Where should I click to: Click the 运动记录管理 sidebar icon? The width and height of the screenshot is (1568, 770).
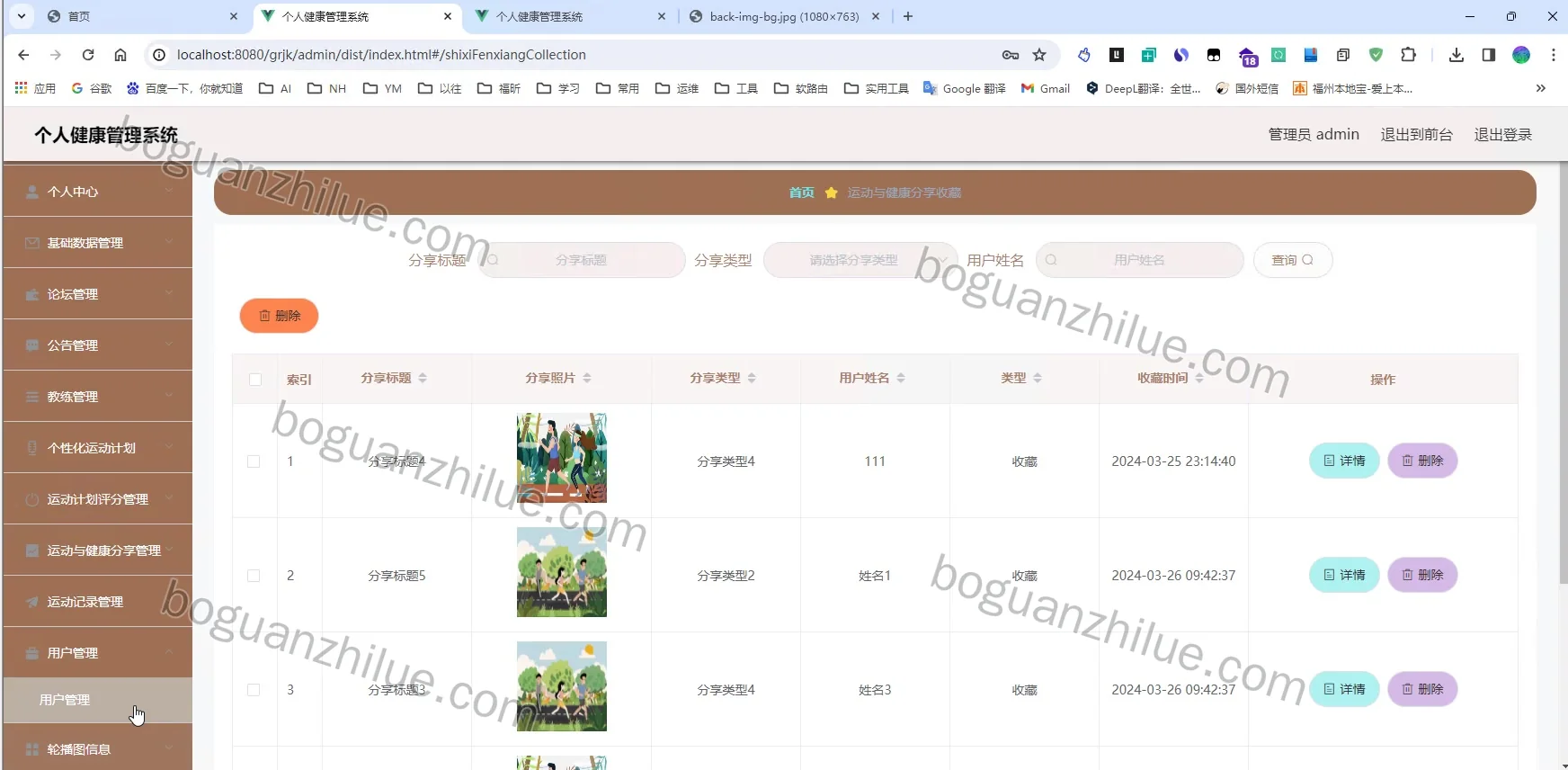(x=32, y=602)
